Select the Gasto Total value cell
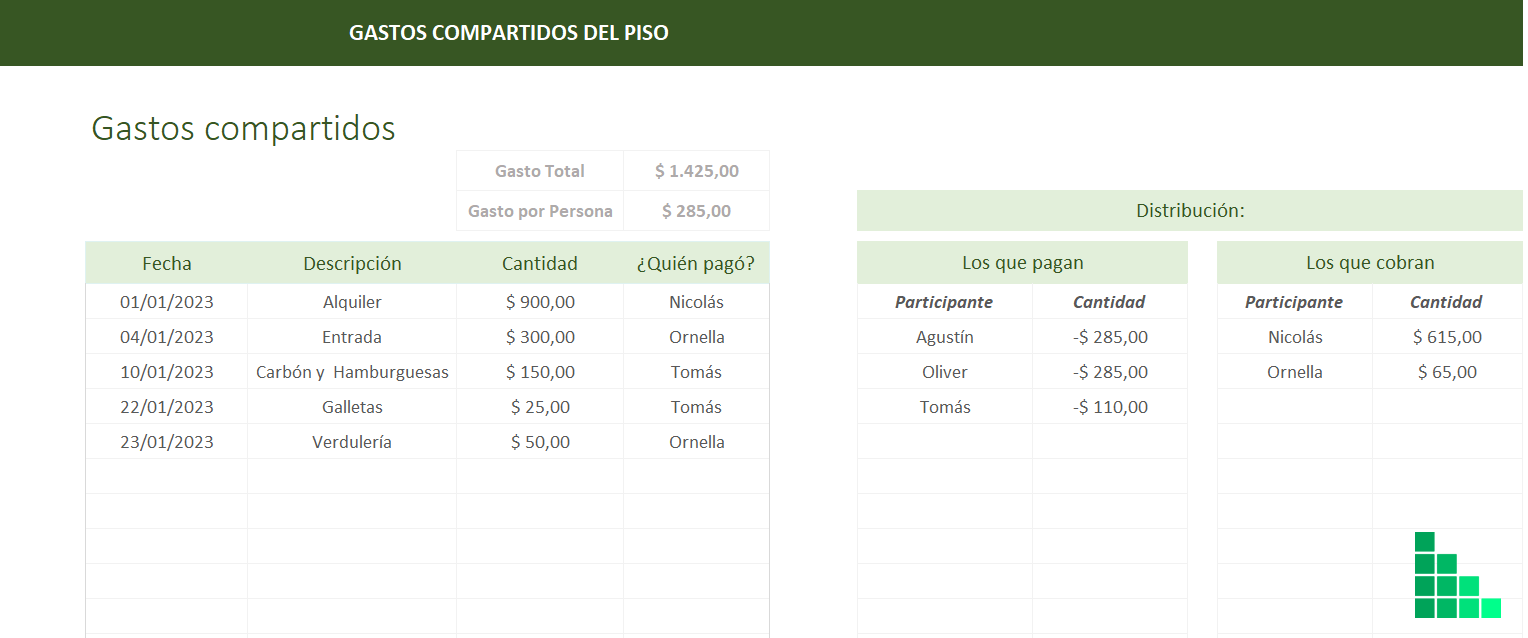 coord(697,171)
